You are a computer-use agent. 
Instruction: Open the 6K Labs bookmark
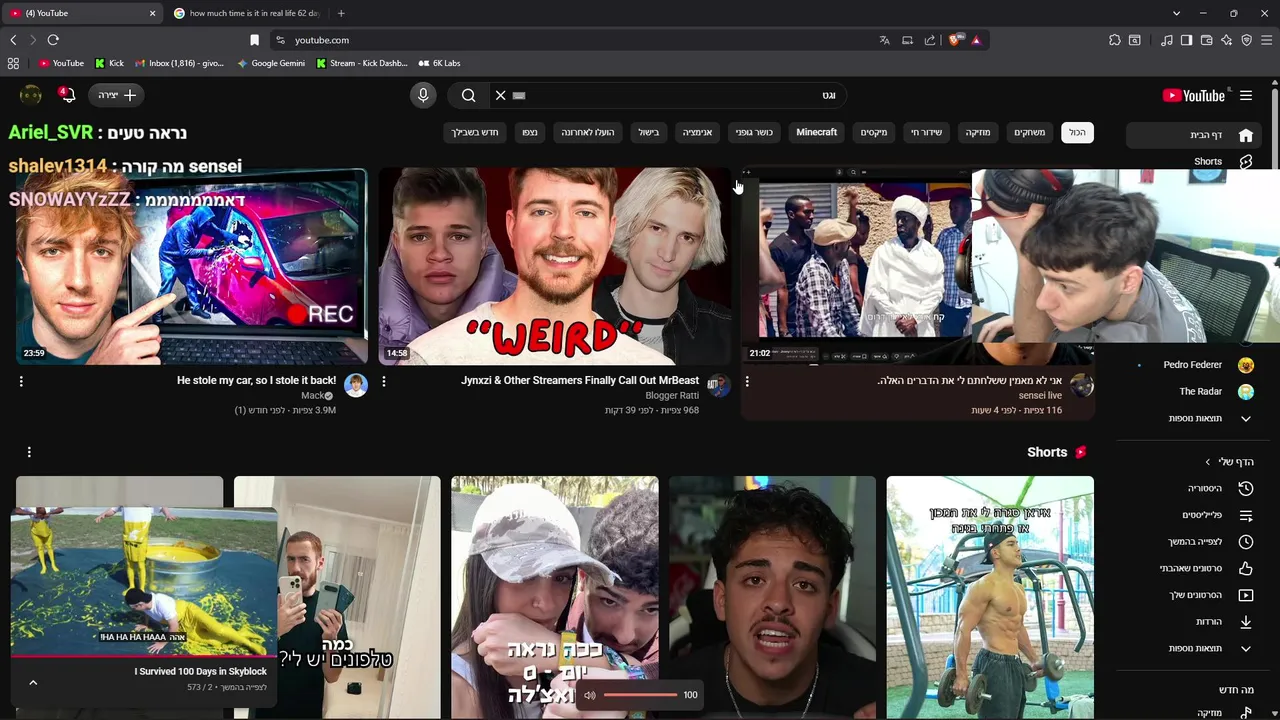click(x=440, y=63)
